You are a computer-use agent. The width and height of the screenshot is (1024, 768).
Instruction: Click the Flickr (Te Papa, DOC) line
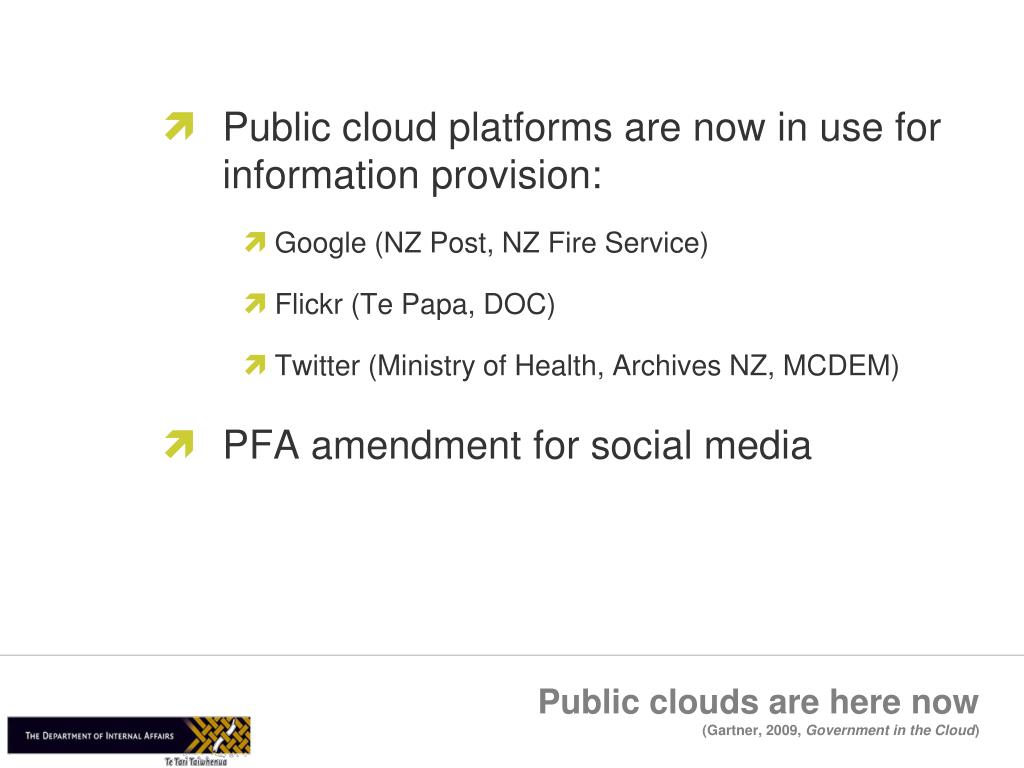pos(415,305)
